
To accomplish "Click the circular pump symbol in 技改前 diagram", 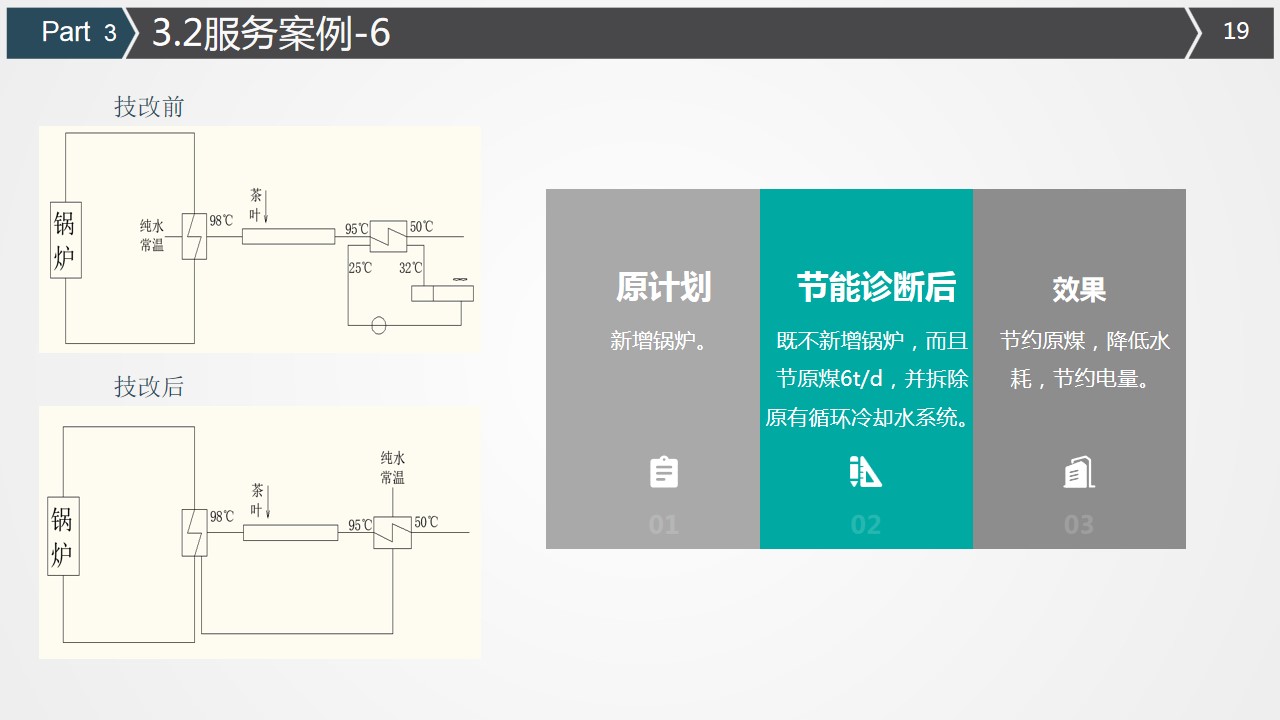I will [378, 325].
